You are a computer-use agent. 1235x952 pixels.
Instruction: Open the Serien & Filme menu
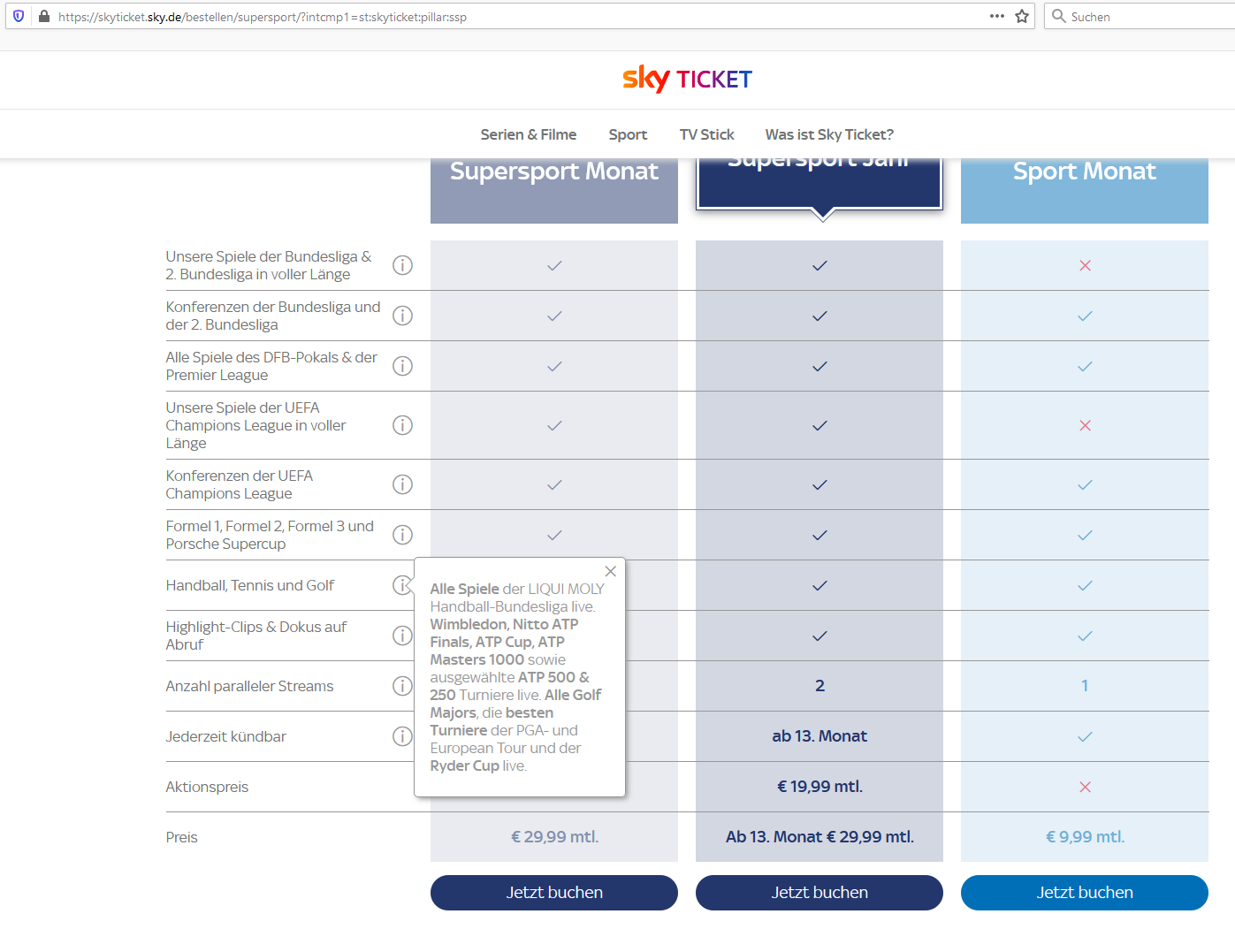[x=528, y=134]
